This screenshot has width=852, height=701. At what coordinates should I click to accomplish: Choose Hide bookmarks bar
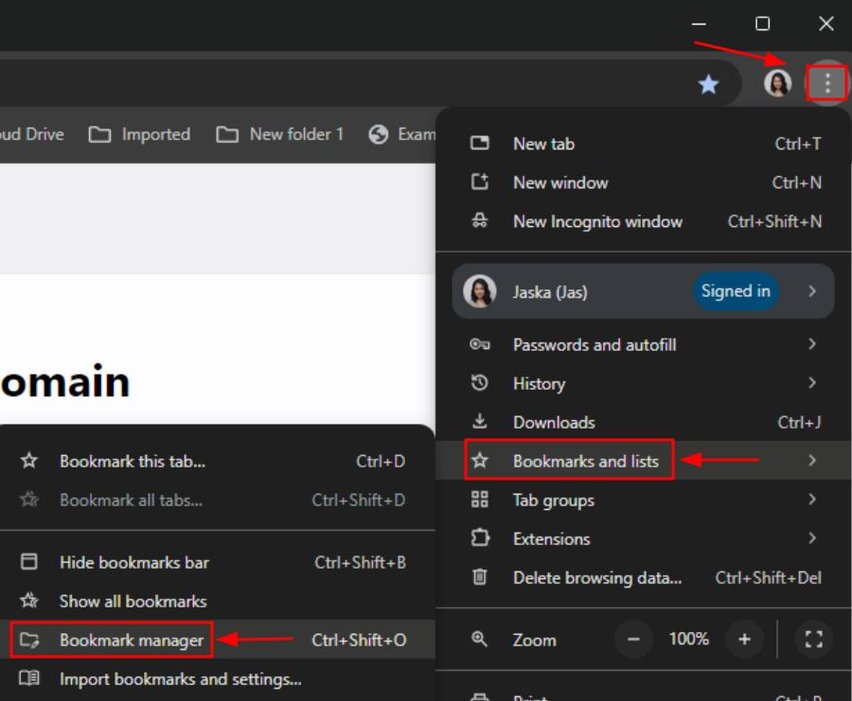click(217, 562)
